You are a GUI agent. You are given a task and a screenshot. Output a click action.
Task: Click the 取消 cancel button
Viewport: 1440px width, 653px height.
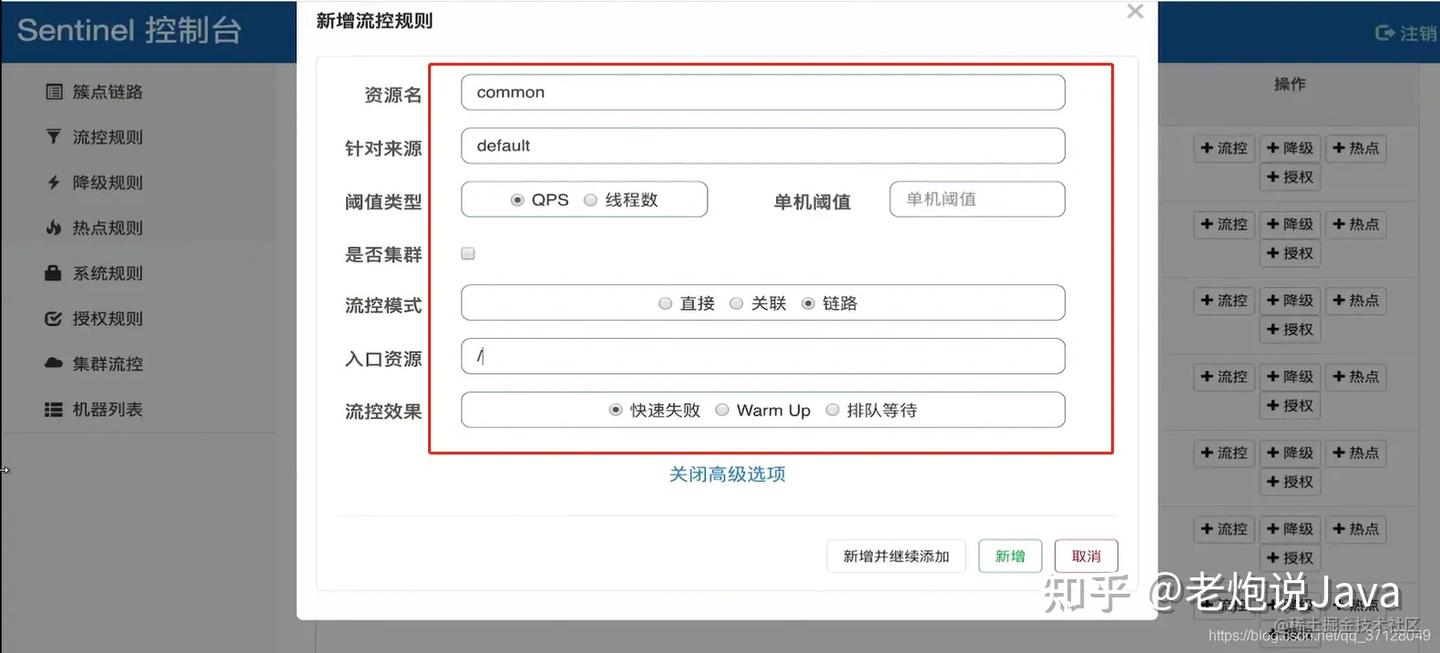point(1086,556)
